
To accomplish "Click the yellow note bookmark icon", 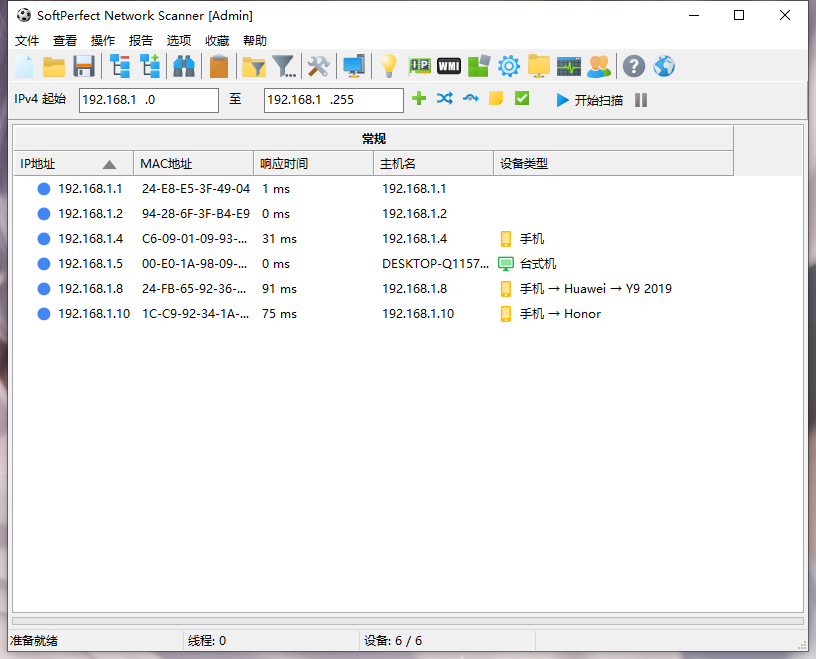I will 496,98.
